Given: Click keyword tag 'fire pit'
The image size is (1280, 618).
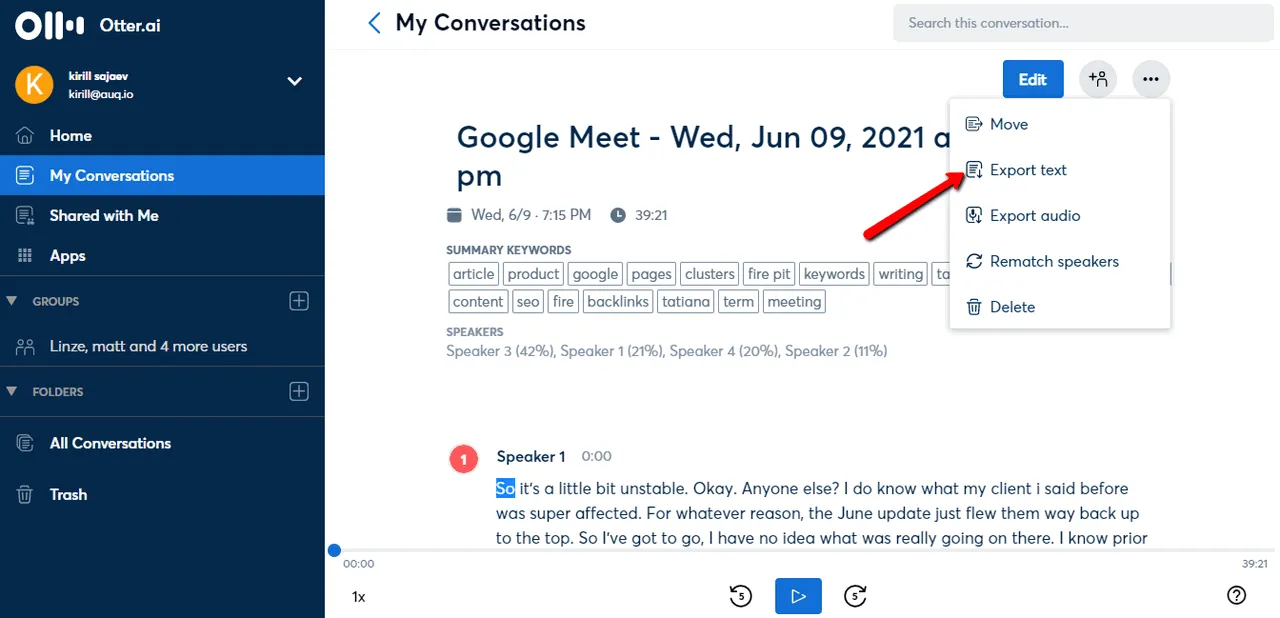Looking at the screenshot, I should tap(769, 274).
